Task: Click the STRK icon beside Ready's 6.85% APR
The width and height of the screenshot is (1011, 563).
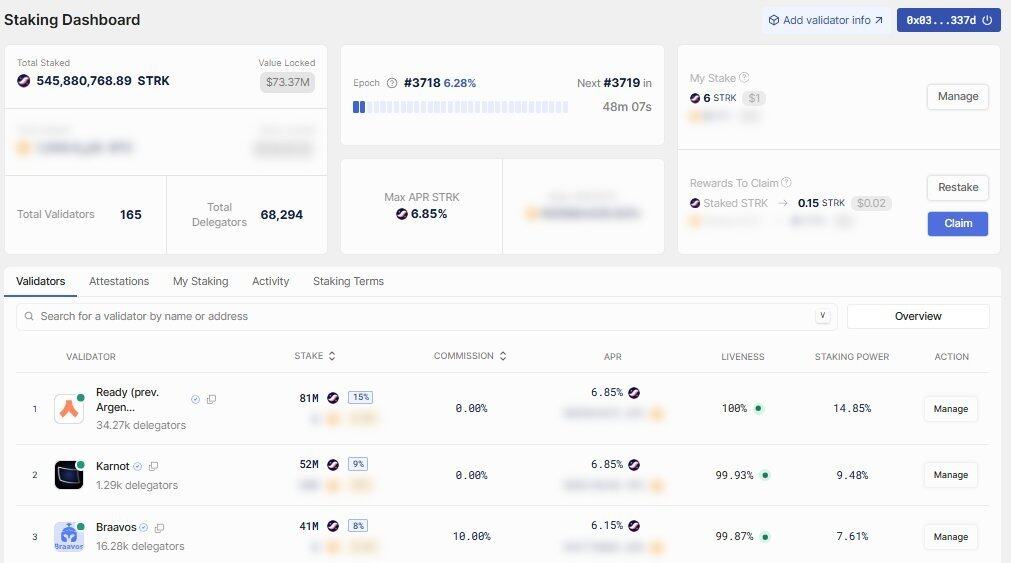Action: (634, 393)
